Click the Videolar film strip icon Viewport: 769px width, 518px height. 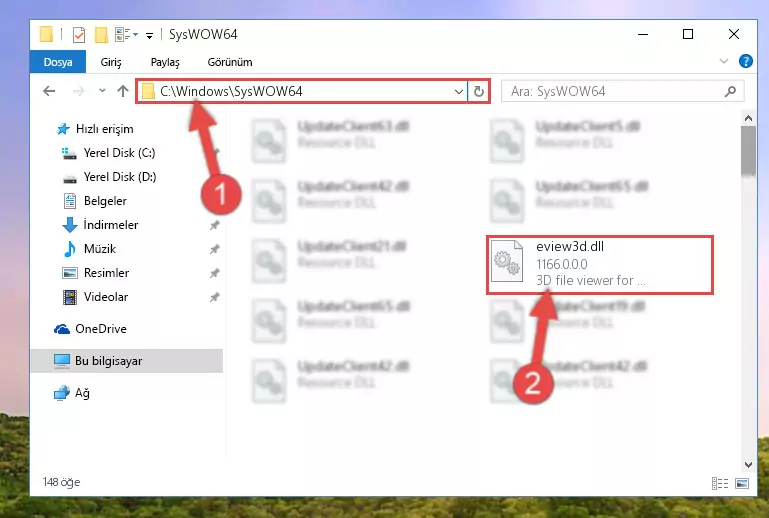coord(70,297)
